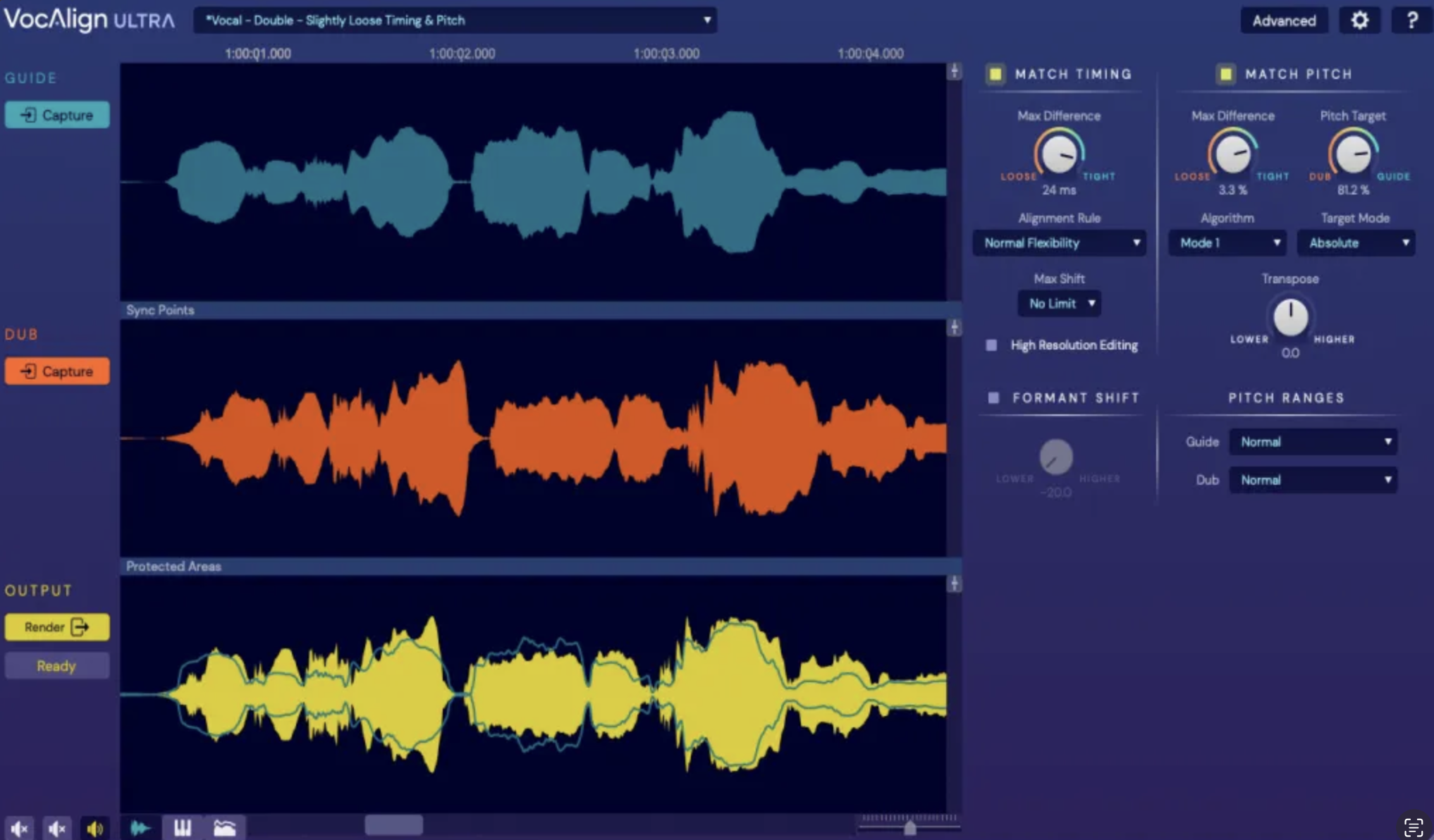This screenshot has width=1434, height=840.
Task: Click the Advanced view button
Action: (x=1284, y=20)
